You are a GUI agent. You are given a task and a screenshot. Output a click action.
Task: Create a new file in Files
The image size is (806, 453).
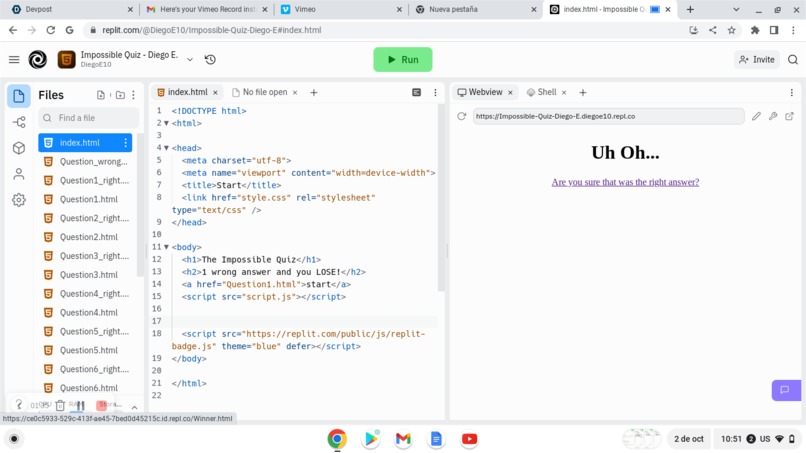click(101, 95)
